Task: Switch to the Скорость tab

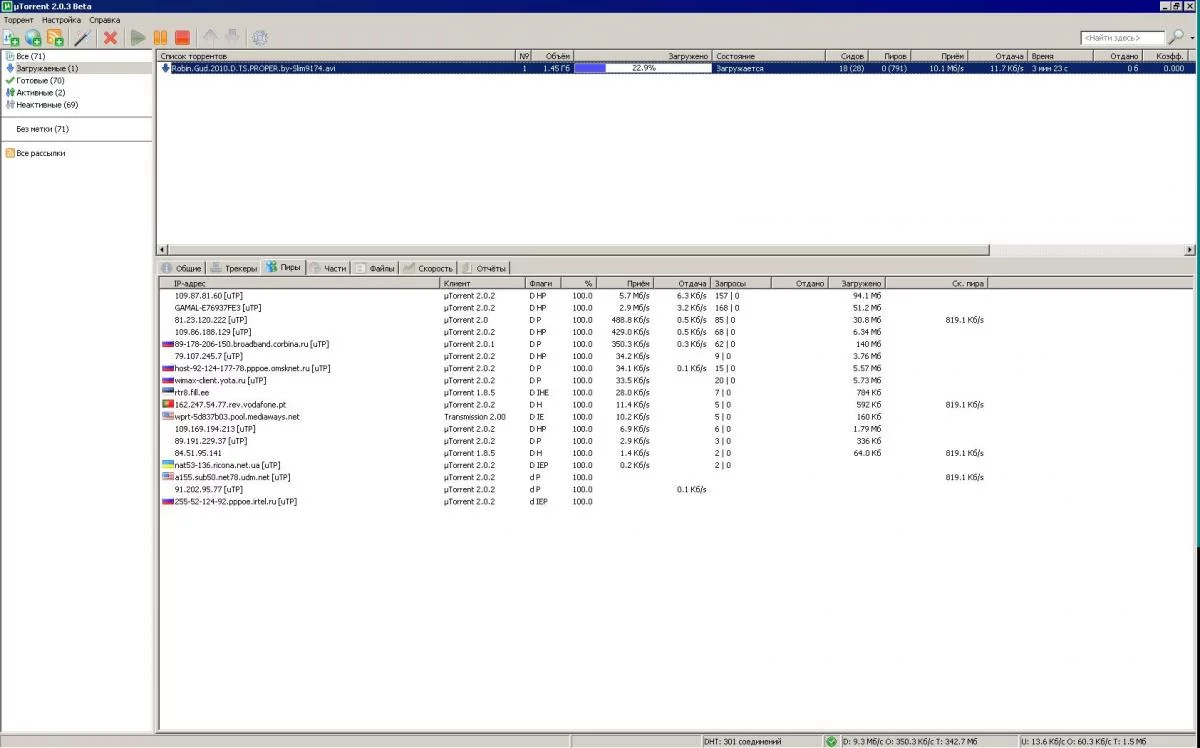Action: [429, 268]
